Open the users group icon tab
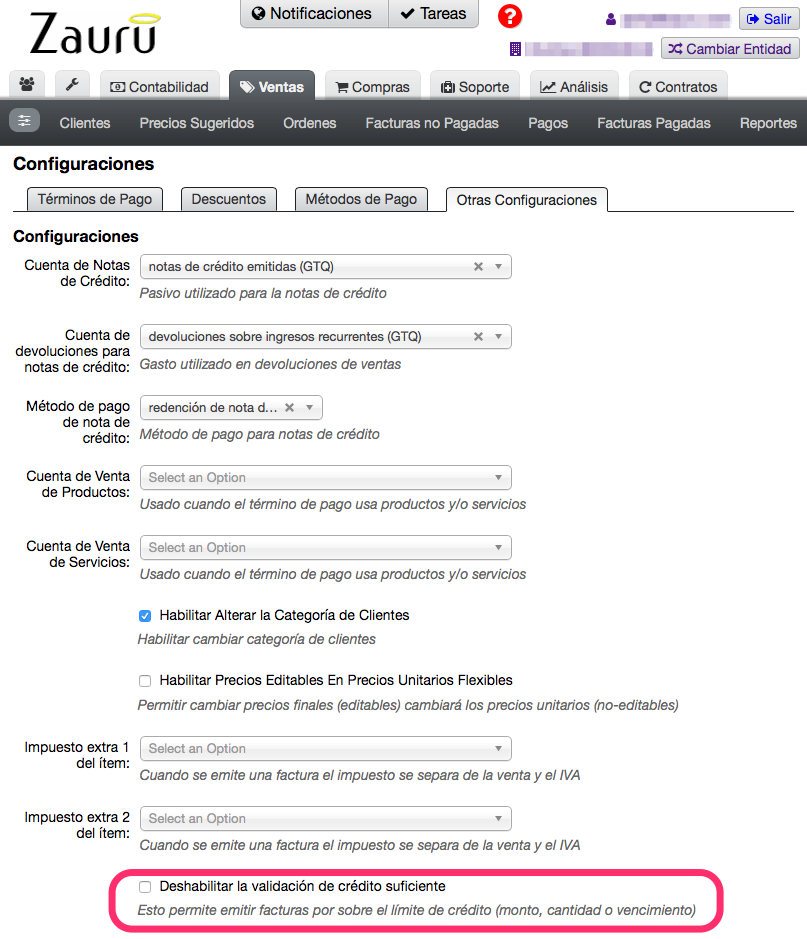Image resolution: width=807 pixels, height=939 pixels. pyautogui.click(x=27, y=85)
